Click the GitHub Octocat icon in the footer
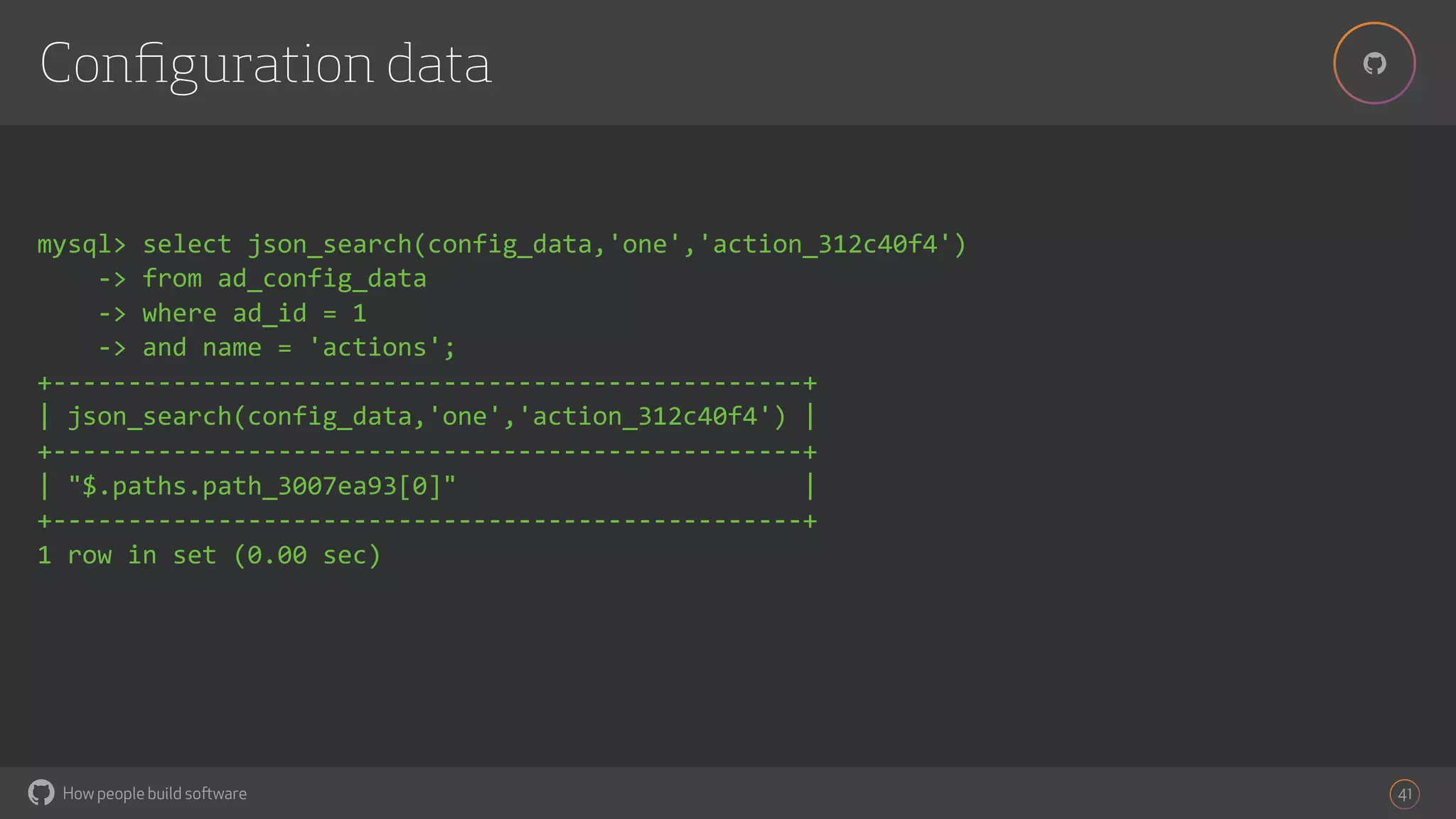 click(x=41, y=793)
